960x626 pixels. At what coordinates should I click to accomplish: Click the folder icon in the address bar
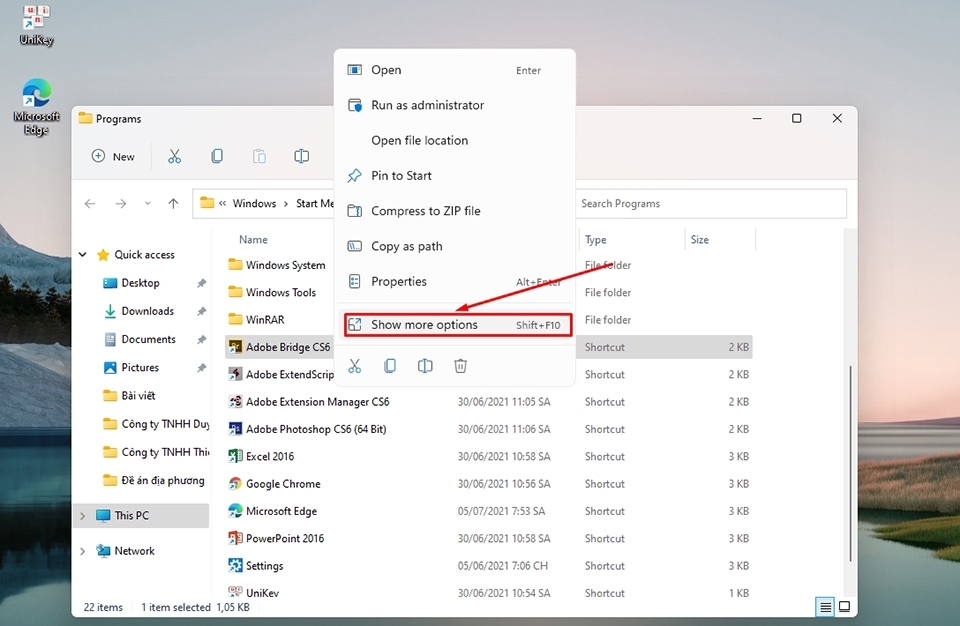[x=206, y=203]
